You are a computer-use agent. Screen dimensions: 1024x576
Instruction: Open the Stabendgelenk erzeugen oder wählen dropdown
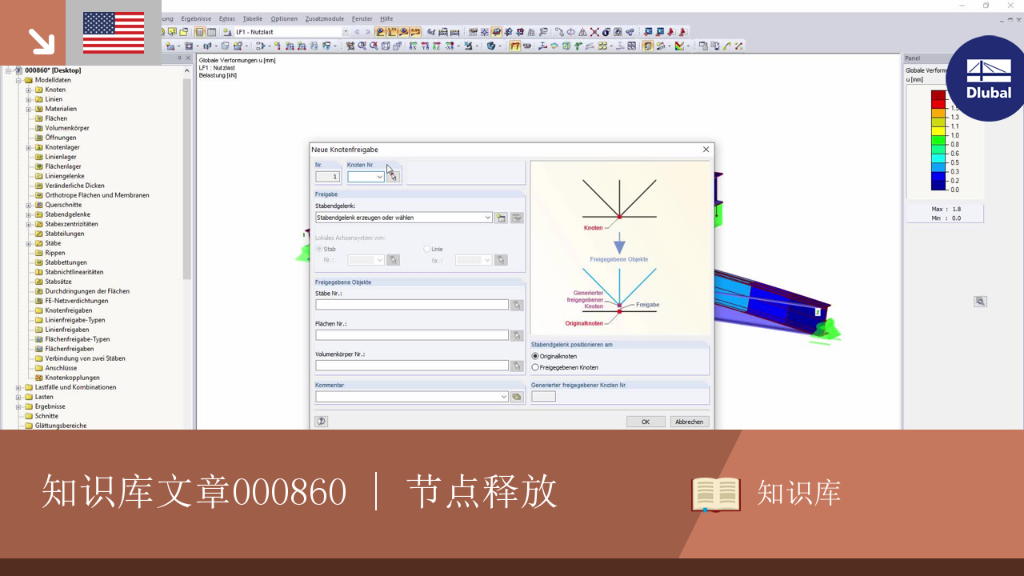click(404, 217)
